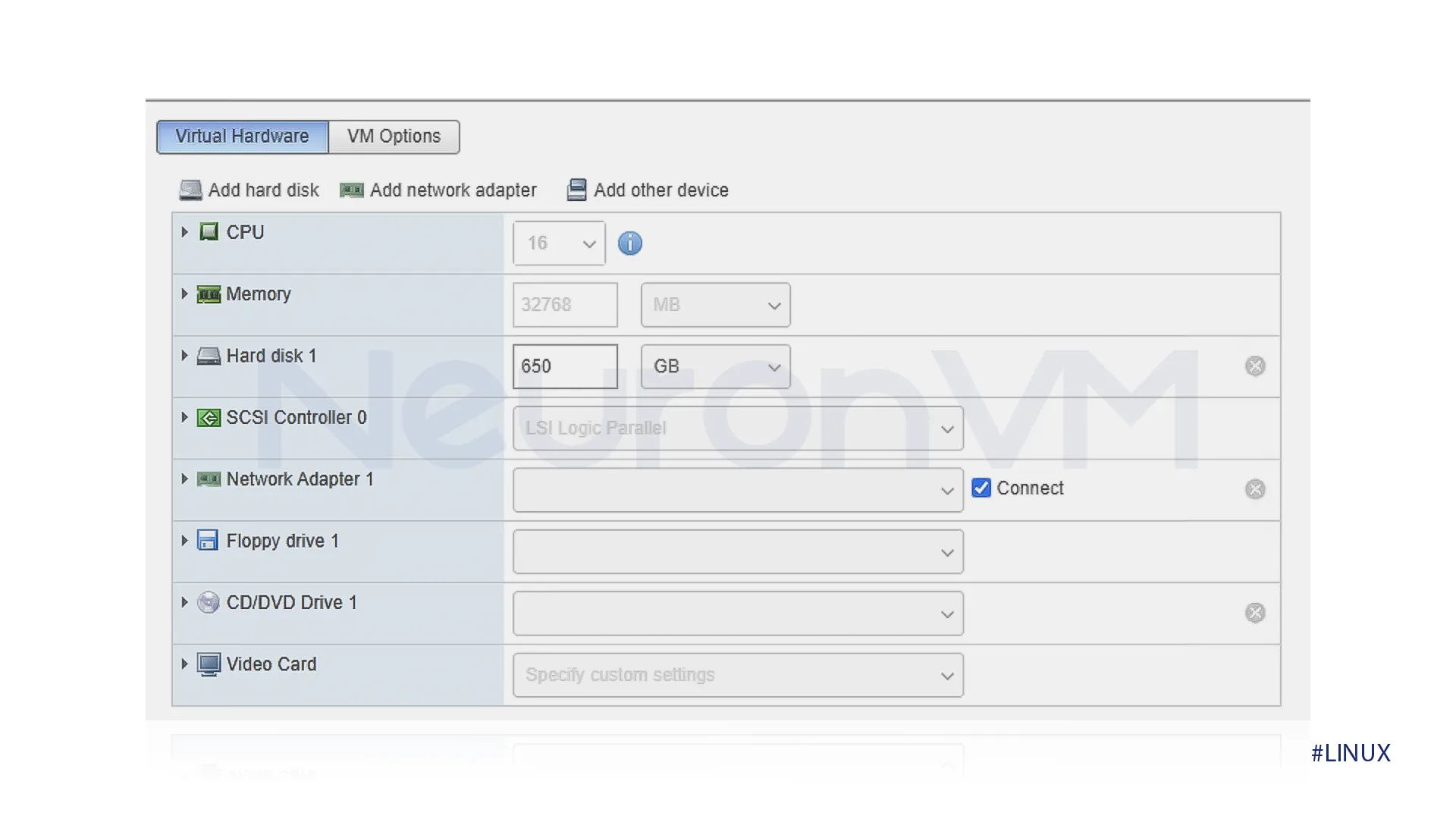Switch to VM Options tab

coord(393,135)
